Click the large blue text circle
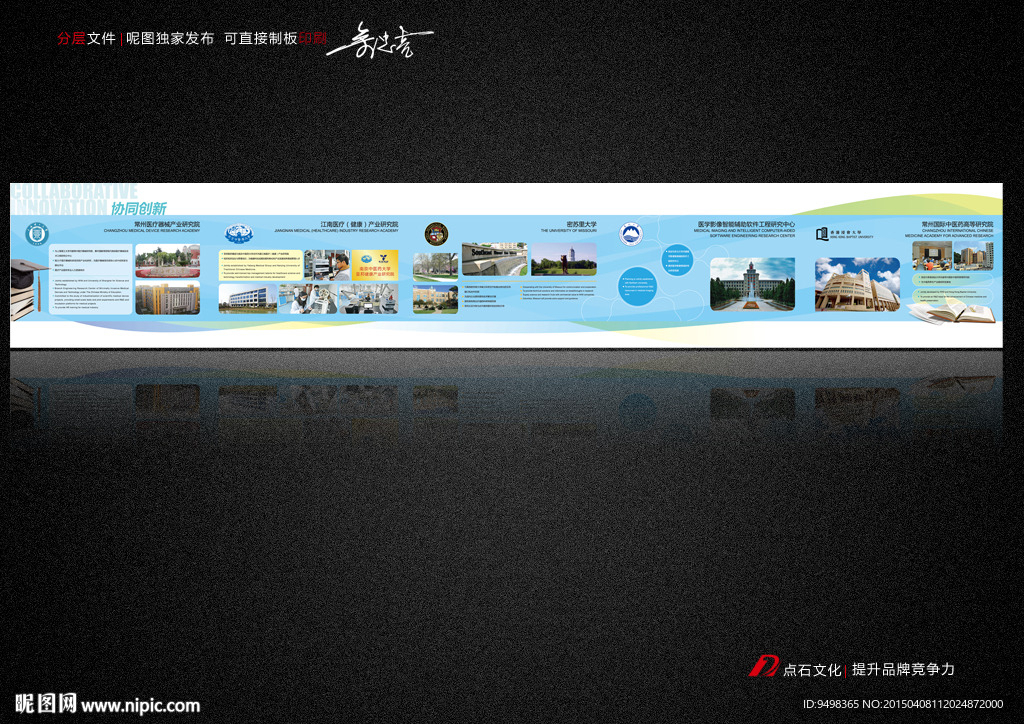1024x724 pixels. [637, 286]
